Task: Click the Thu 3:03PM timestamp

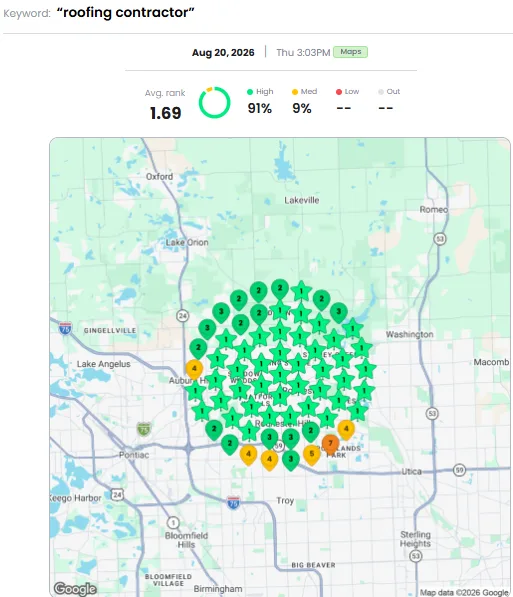Action: coord(303,53)
